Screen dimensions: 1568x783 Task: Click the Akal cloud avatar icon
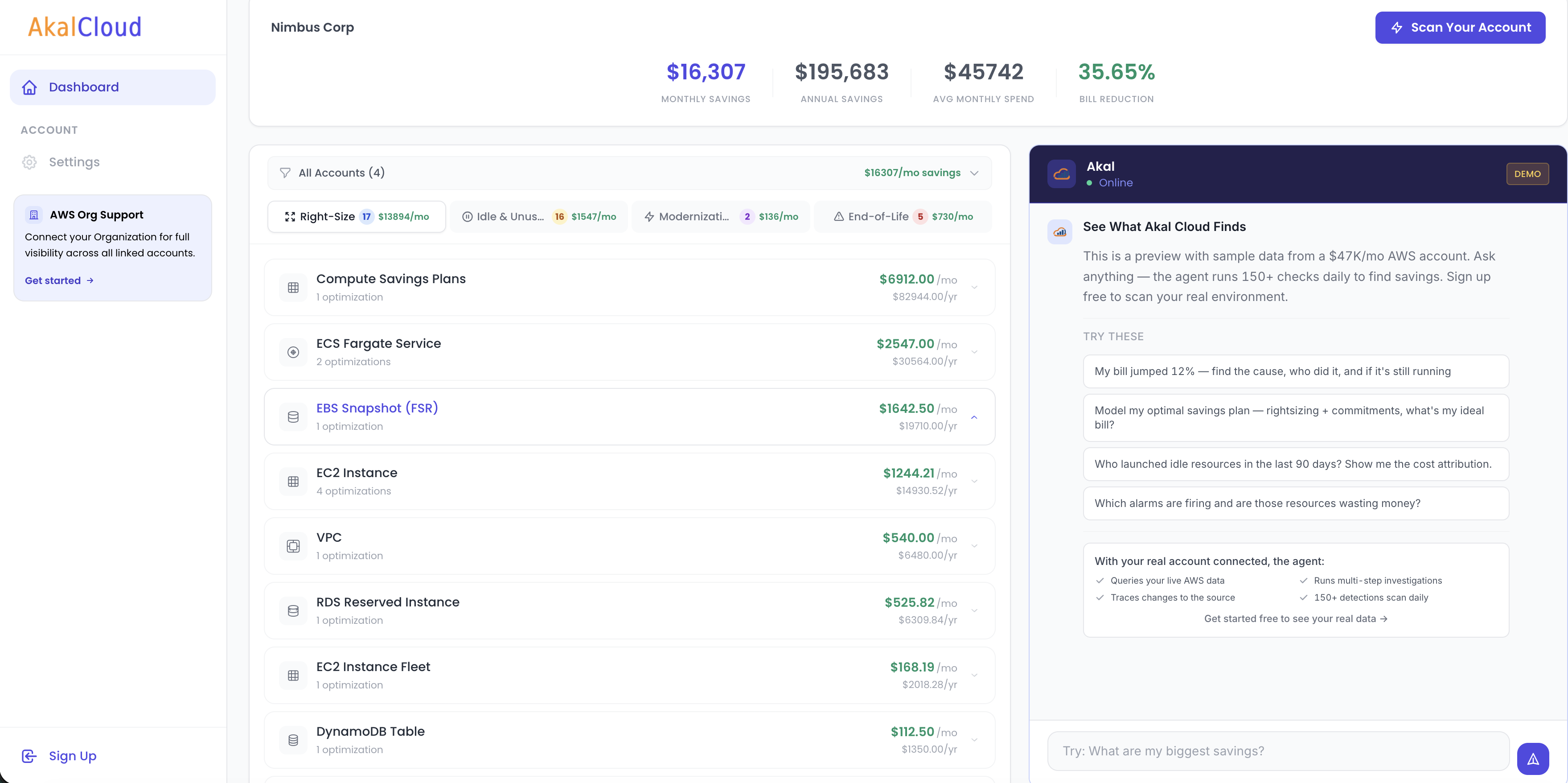pos(1061,174)
